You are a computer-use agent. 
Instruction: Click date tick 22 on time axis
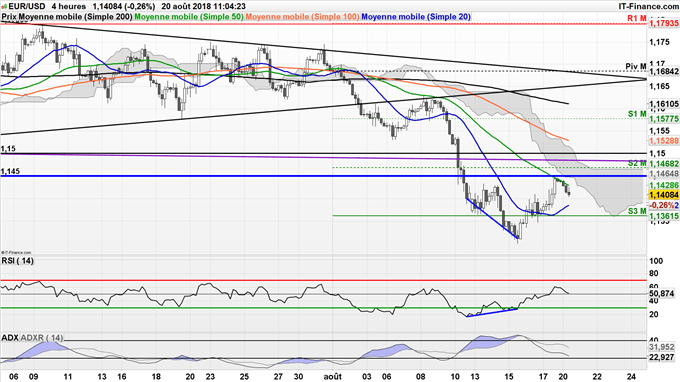(x=597, y=376)
